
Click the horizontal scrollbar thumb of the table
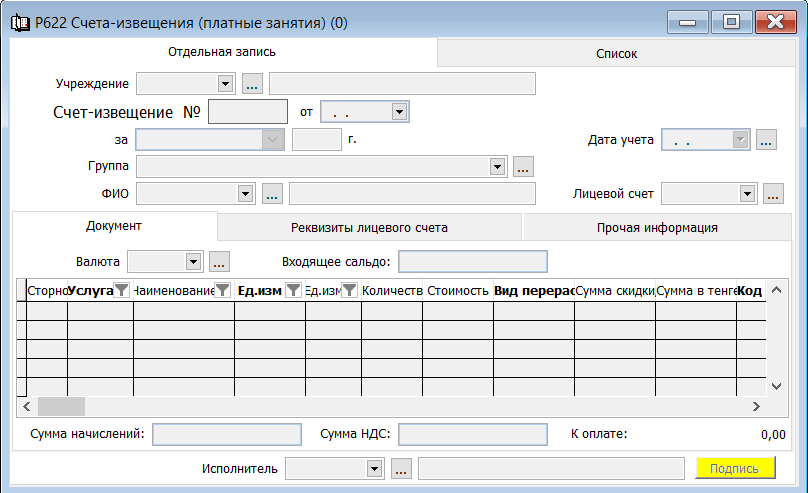[61, 406]
